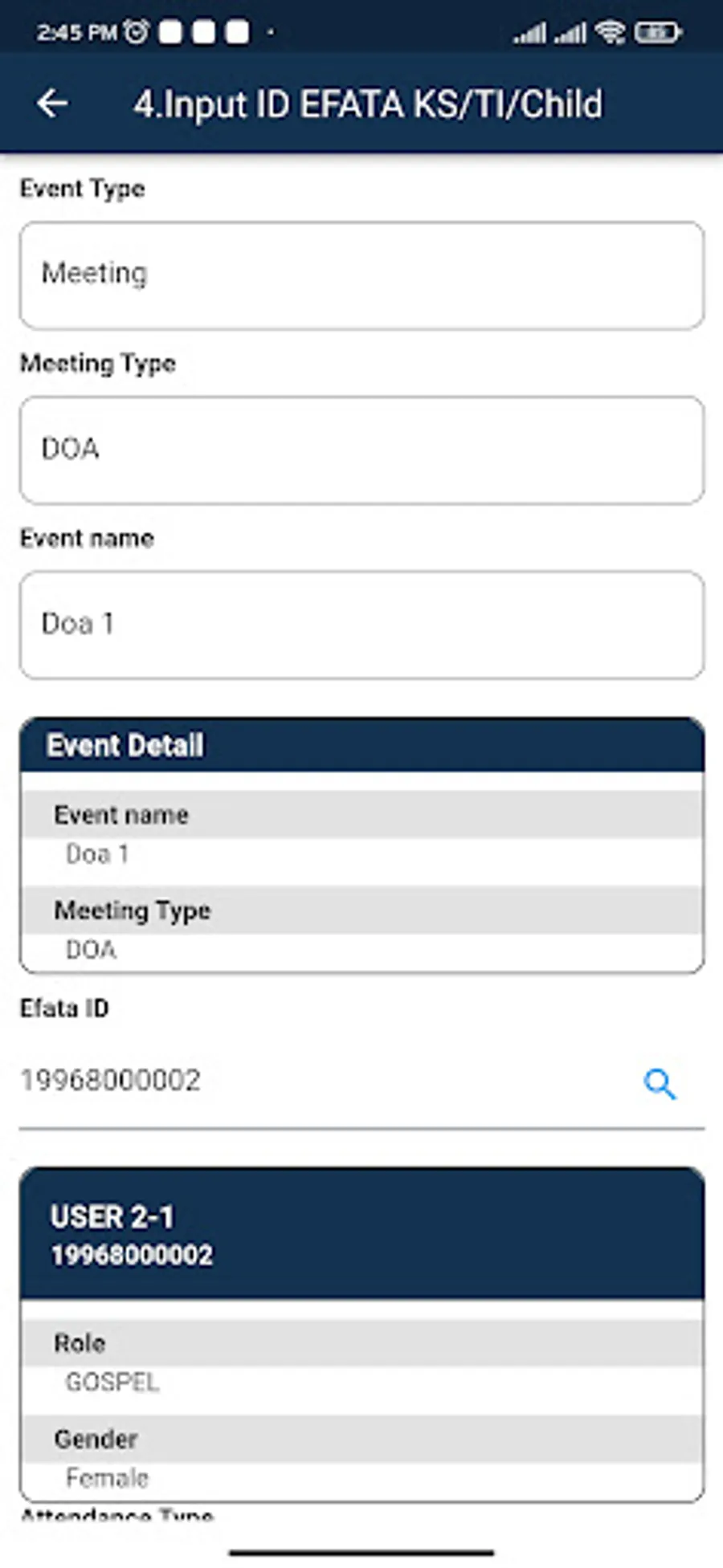
Task: Open the Event name dropdown showing Doa 1
Action: tap(361, 625)
